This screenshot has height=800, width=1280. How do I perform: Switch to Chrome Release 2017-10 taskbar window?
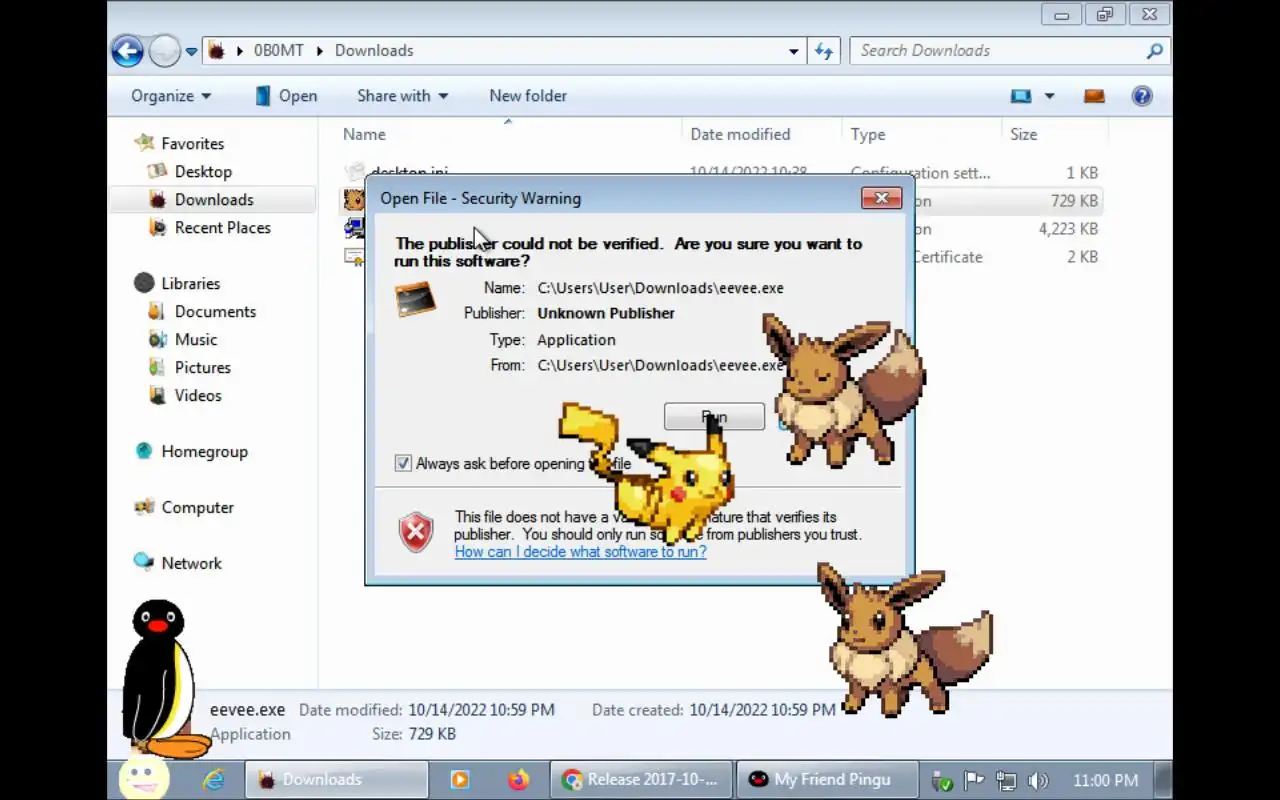tap(641, 780)
